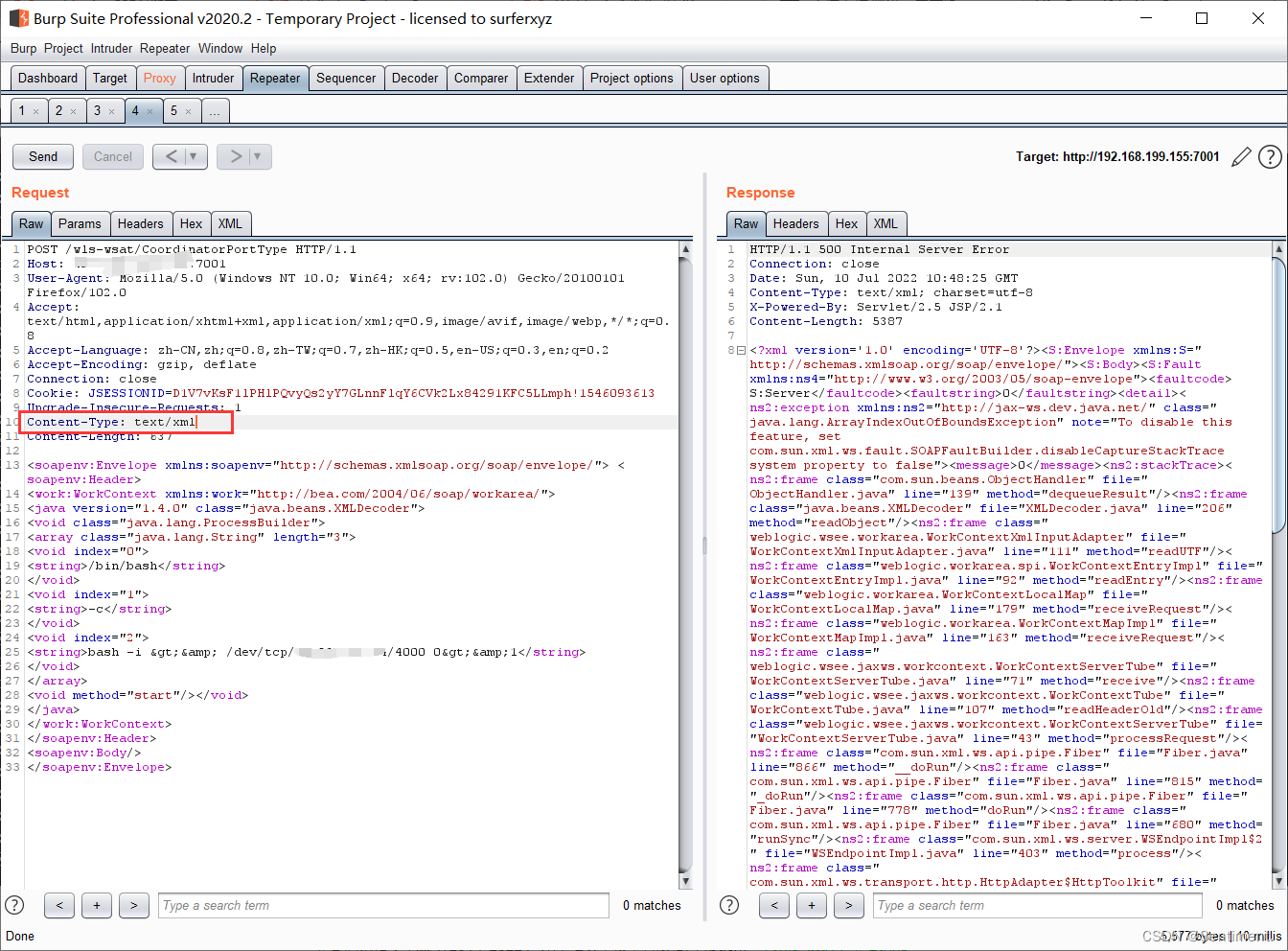Click previous match button in request search
Viewport: 1288px width, 951px height.
tap(59, 905)
